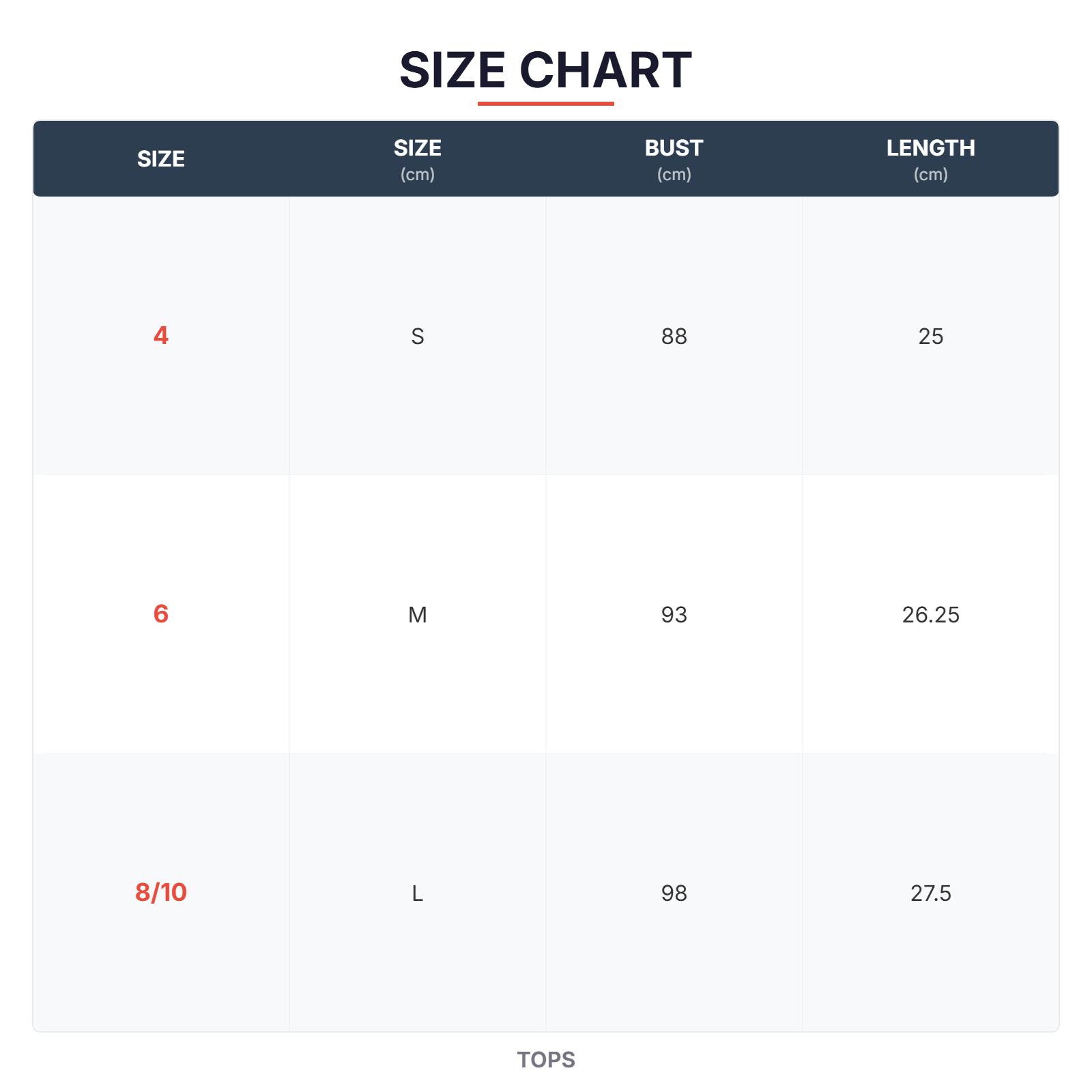
Task: Click the red underline beneath the title
Action: point(545,104)
